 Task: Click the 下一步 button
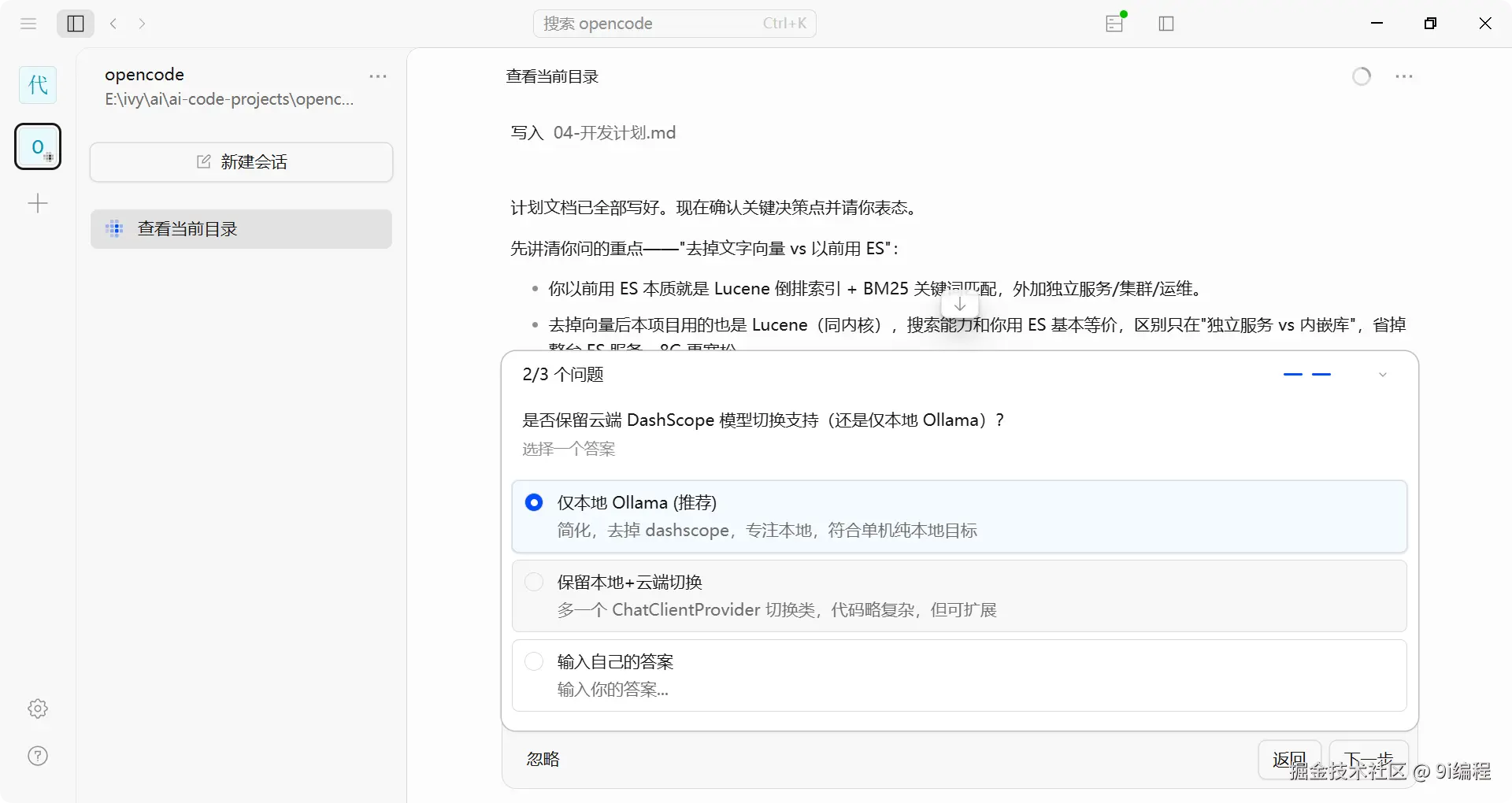1369,759
